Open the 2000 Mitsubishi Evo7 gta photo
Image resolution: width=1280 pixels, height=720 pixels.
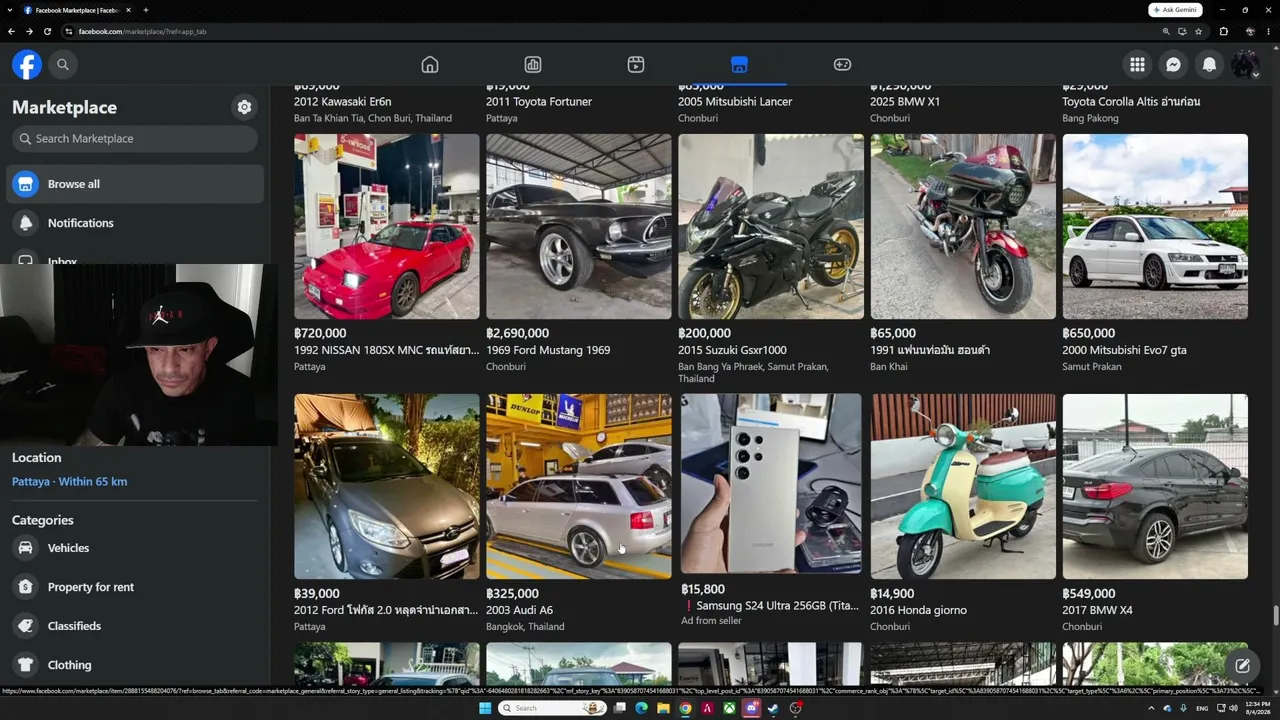coord(1155,227)
